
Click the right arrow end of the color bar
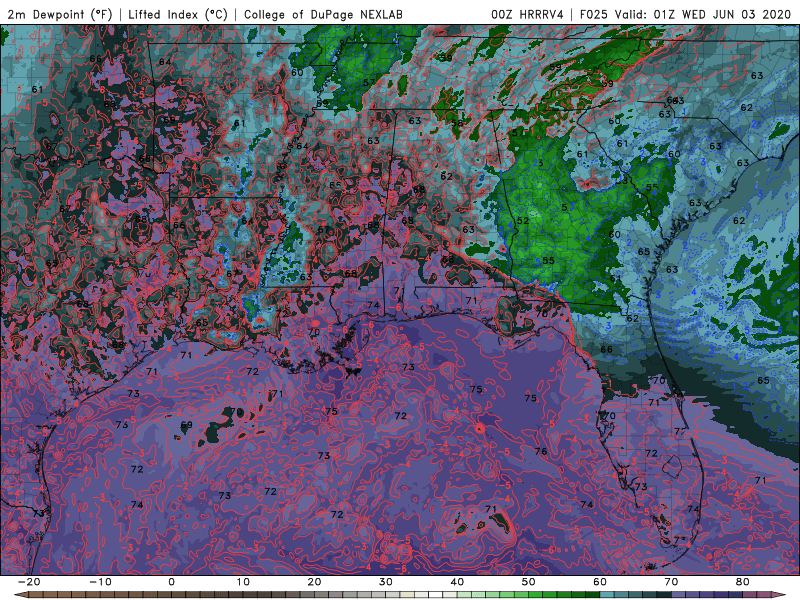coord(781,595)
